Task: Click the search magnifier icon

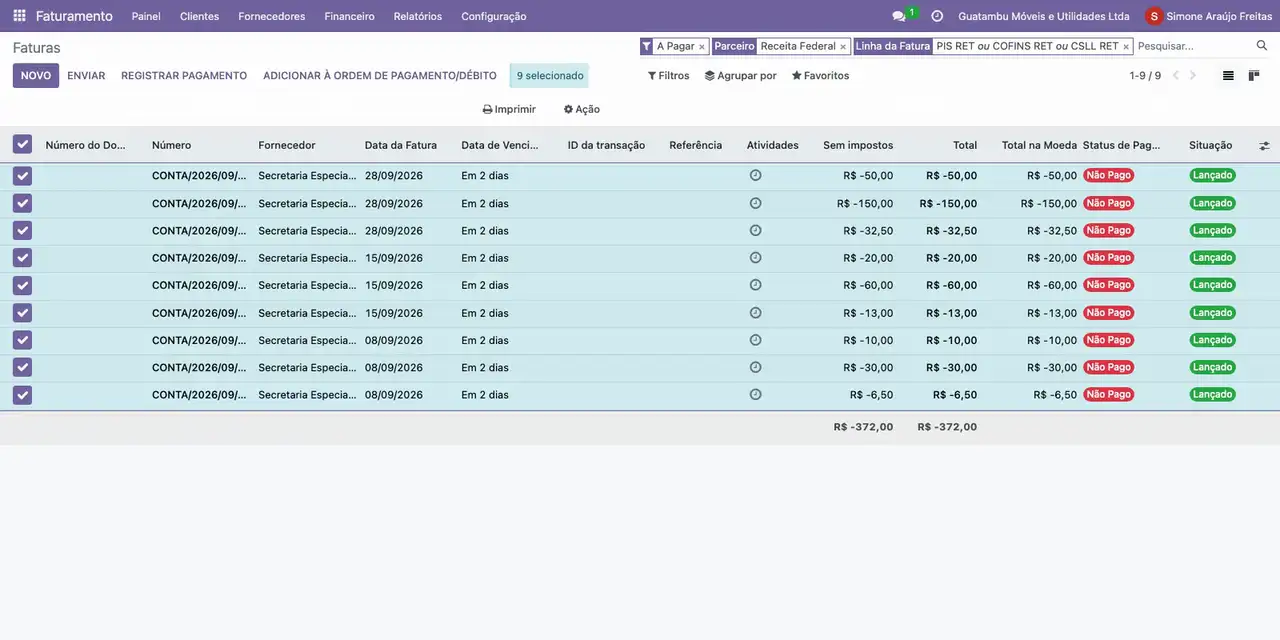Action: 1262,46
